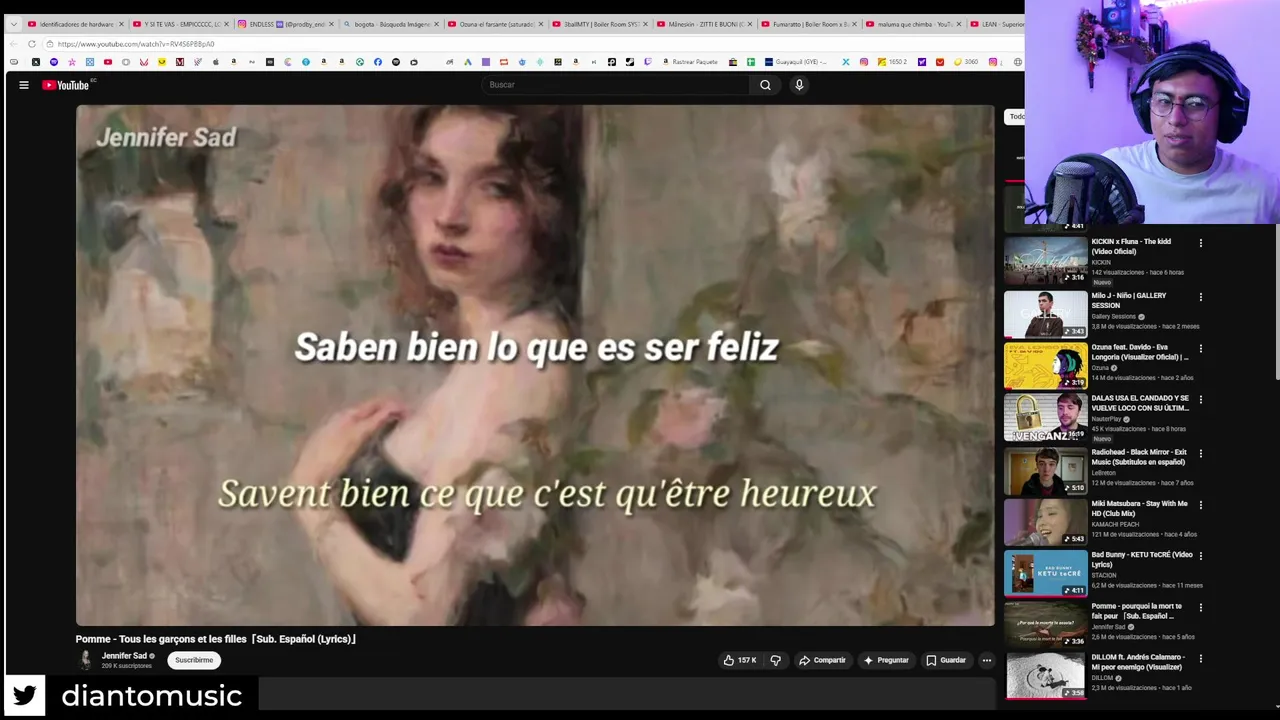
Task: Open options menu for Ozuna feat. Davido video
Action: [x=1201, y=349]
